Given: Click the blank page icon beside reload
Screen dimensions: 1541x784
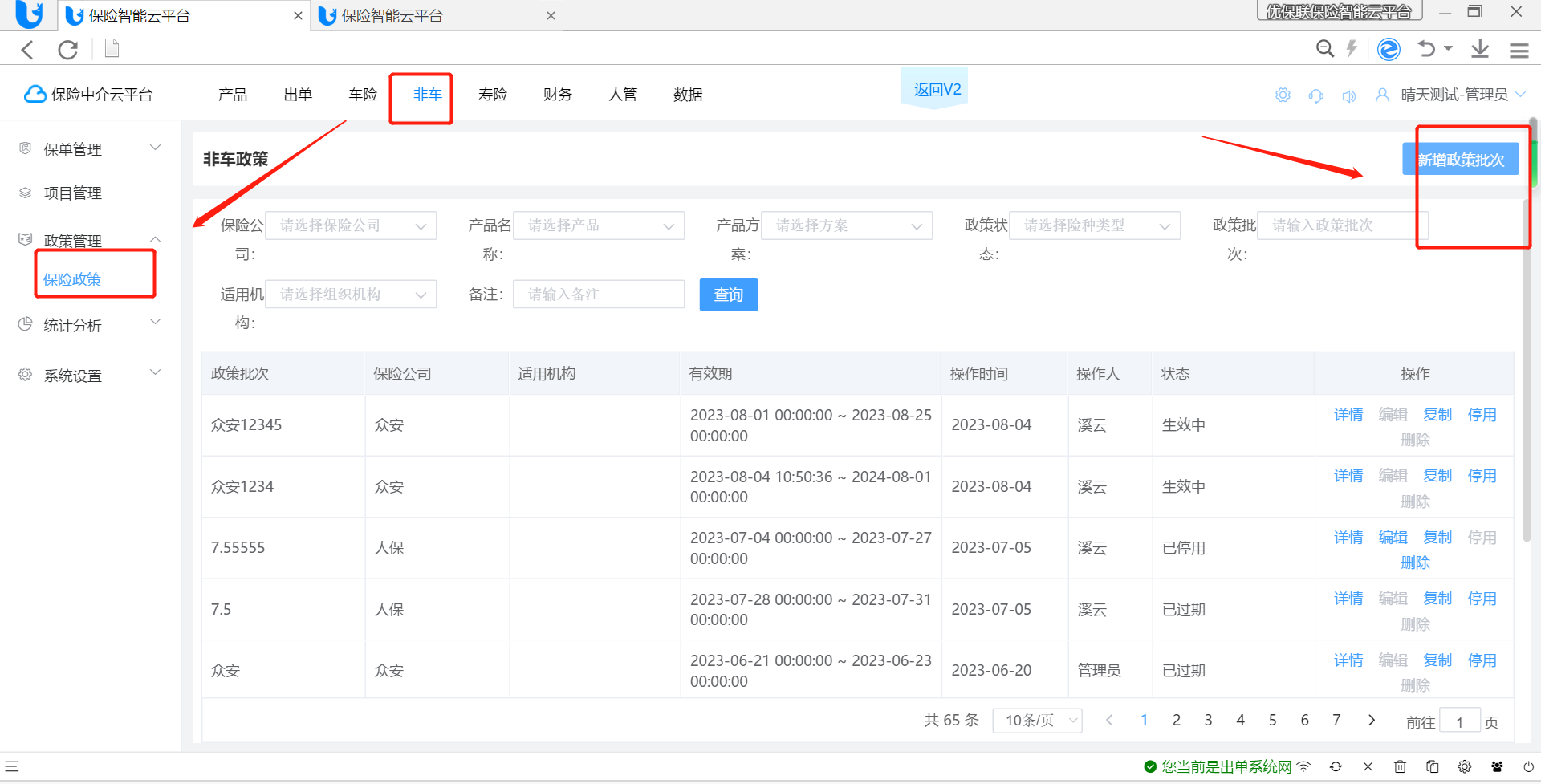Looking at the screenshot, I should point(112,49).
